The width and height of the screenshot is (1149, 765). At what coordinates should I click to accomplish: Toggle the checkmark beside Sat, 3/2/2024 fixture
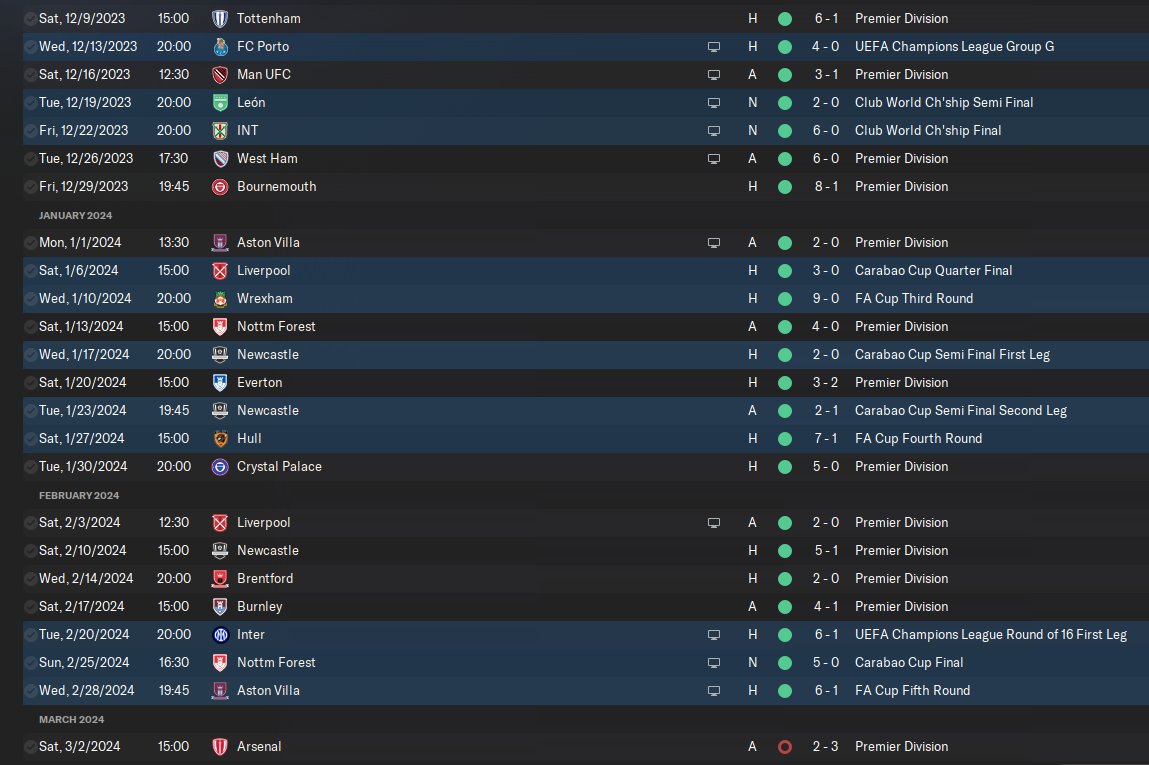30,747
